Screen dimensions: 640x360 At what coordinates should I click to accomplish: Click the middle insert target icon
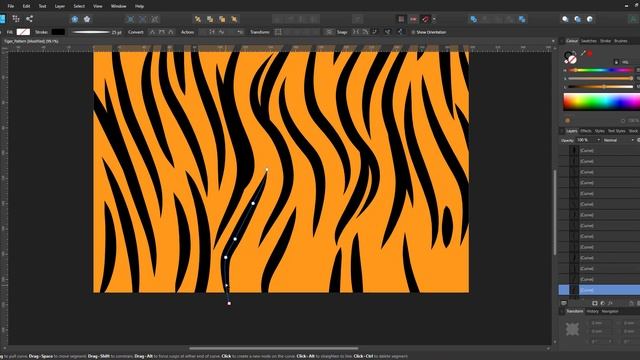click(x=578, y=19)
